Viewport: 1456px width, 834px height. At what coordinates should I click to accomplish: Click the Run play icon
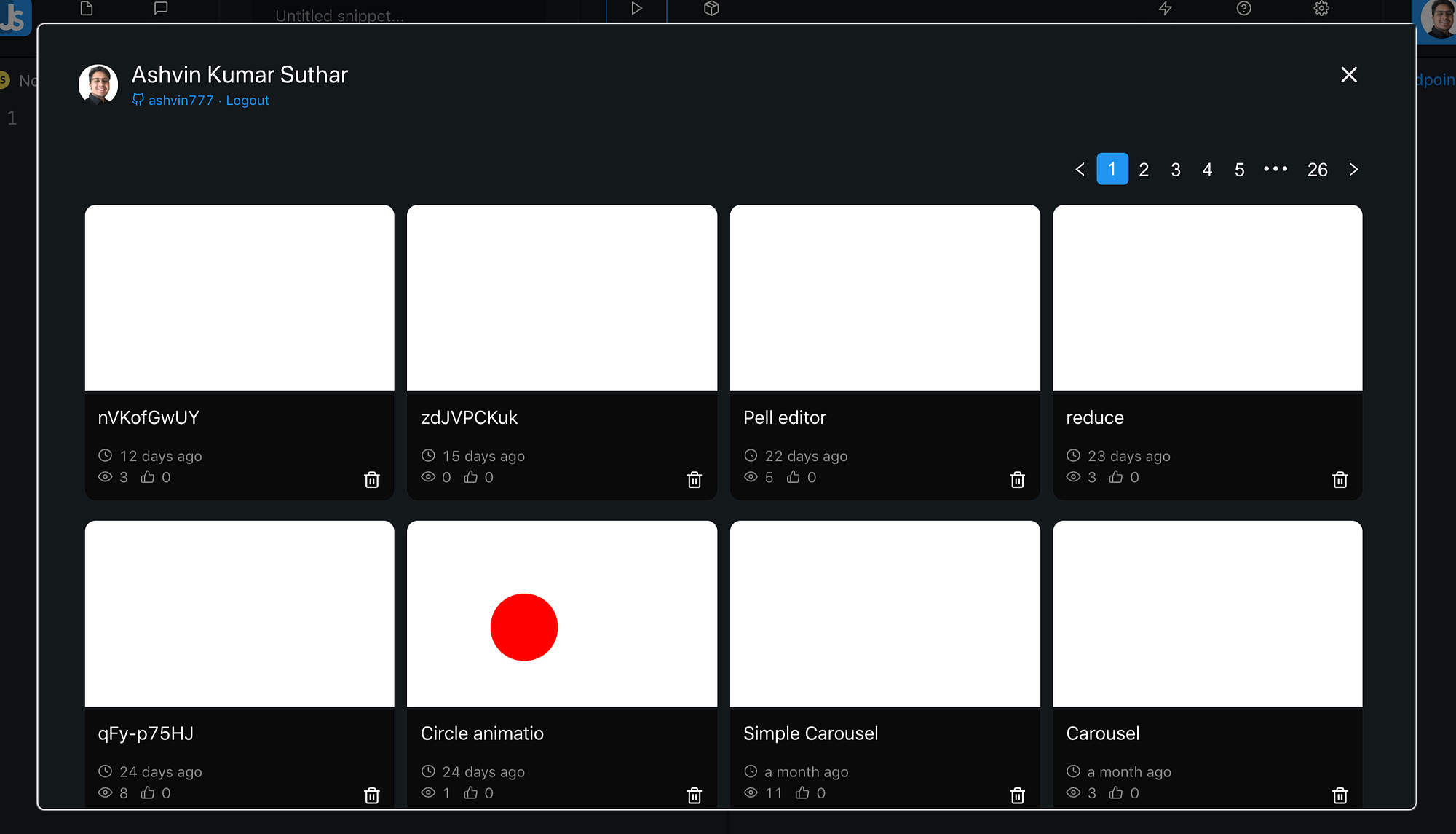pos(636,9)
